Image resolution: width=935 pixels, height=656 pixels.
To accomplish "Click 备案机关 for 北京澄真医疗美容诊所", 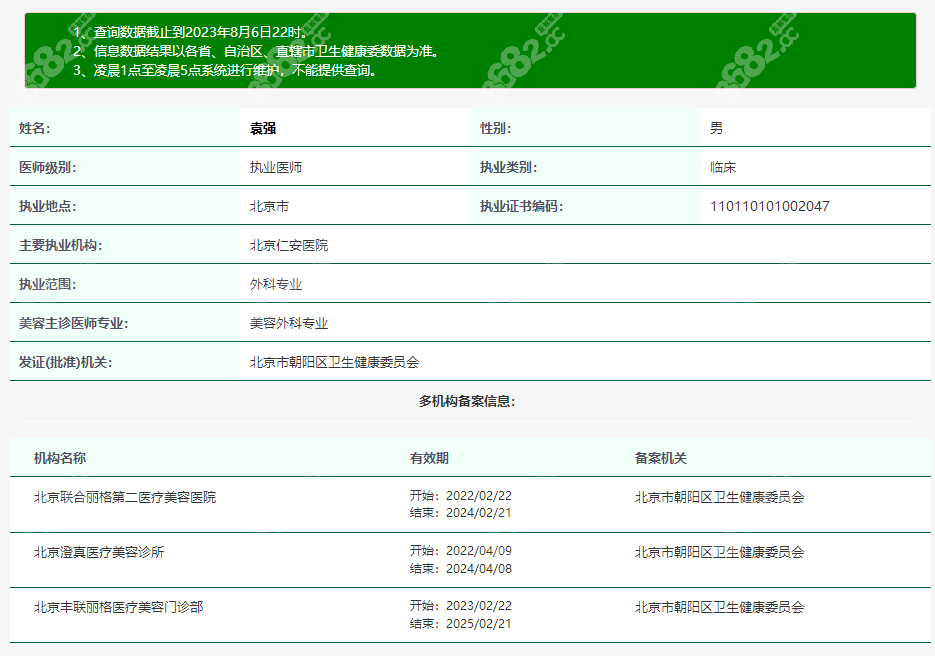I will click(x=719, y=552).
